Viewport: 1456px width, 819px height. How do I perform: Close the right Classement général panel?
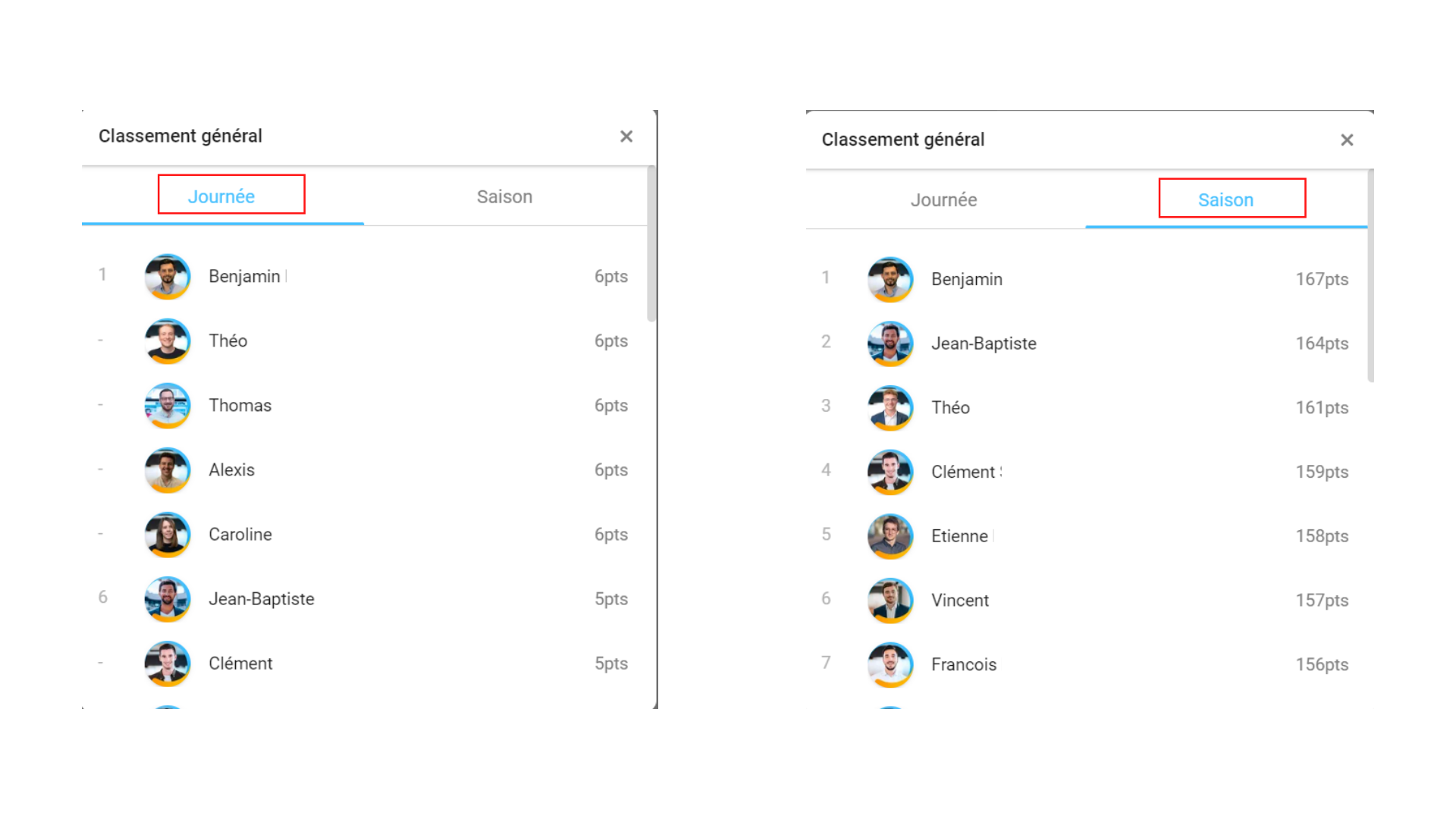[x=1346, y=140]
